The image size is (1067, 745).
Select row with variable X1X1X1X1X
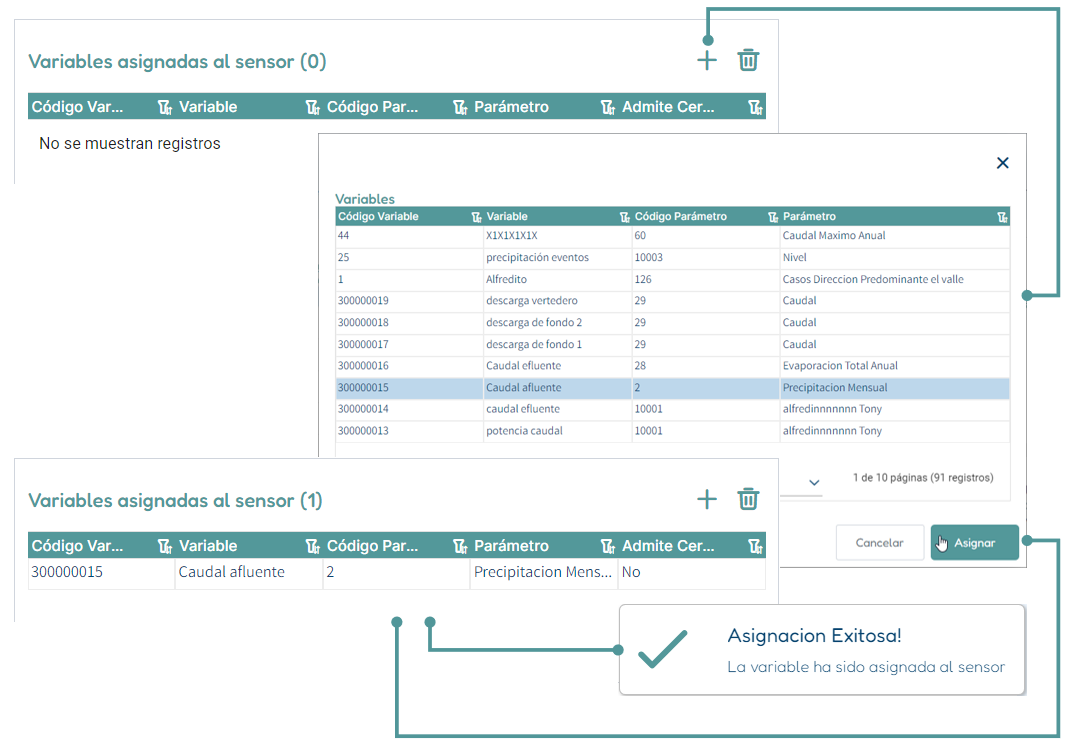(x=672, y=235)
